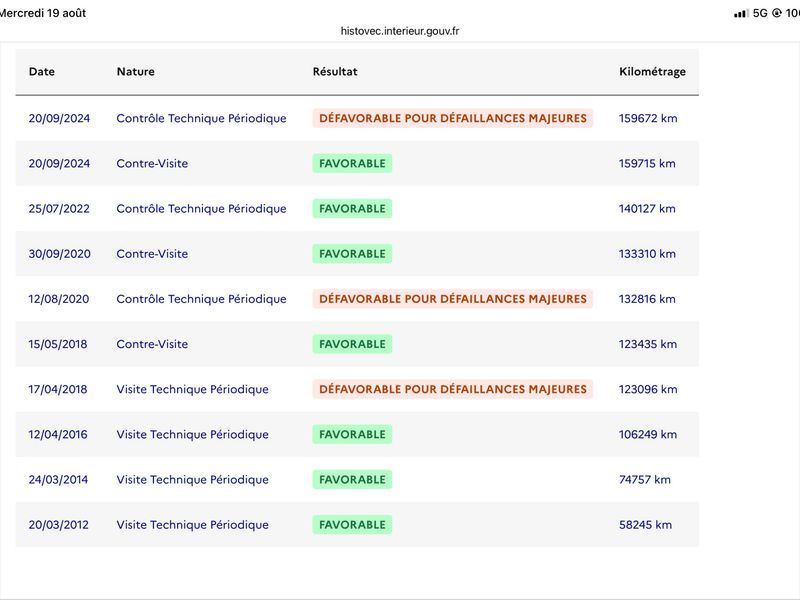Image resolution: width=800 pixels, height=600 pixels.
Task: Select the 20/09/2024 Contrôle Technique Périodique entry
Action: click(357, 118)
